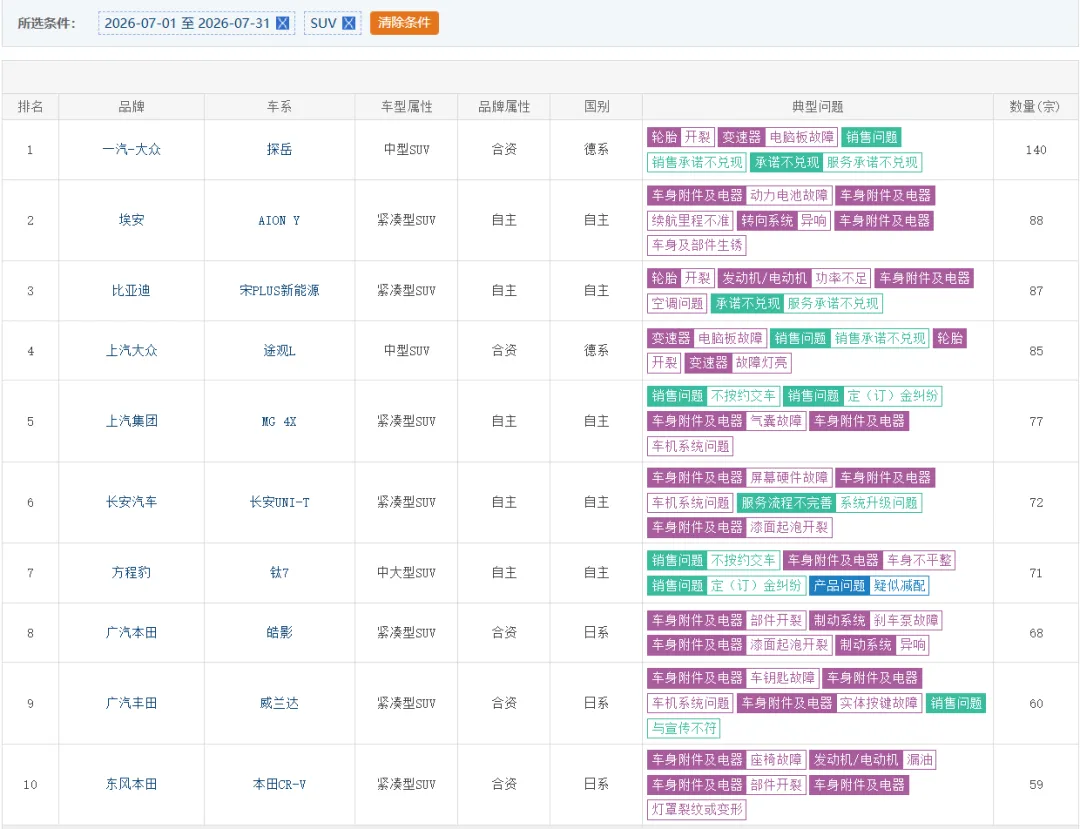1080x829 pixels.
Task: Open the 方程豹 brand link
Action: 131,573
